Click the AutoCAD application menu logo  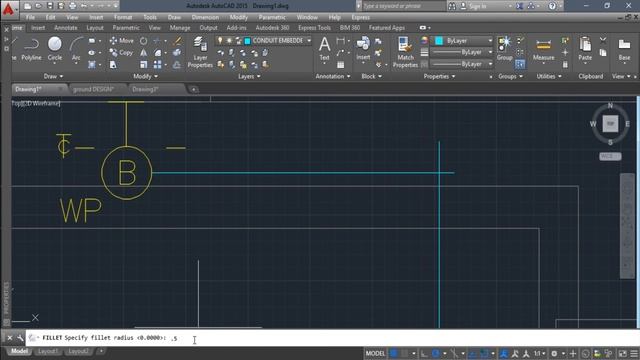tap(9, 9)
